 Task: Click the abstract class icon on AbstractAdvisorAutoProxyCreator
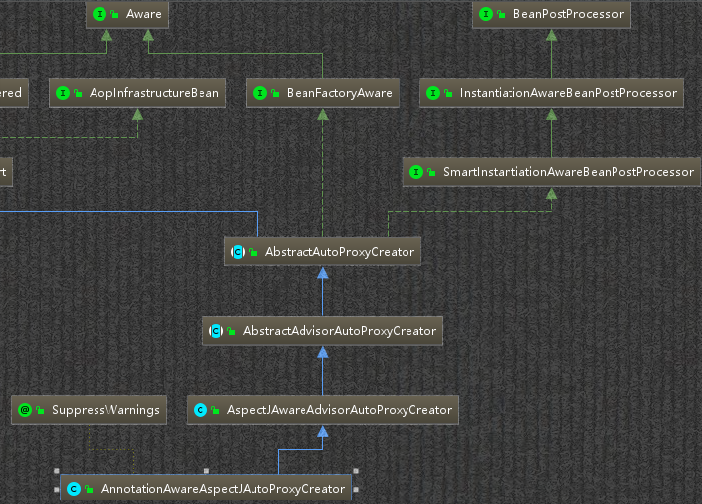216,330
